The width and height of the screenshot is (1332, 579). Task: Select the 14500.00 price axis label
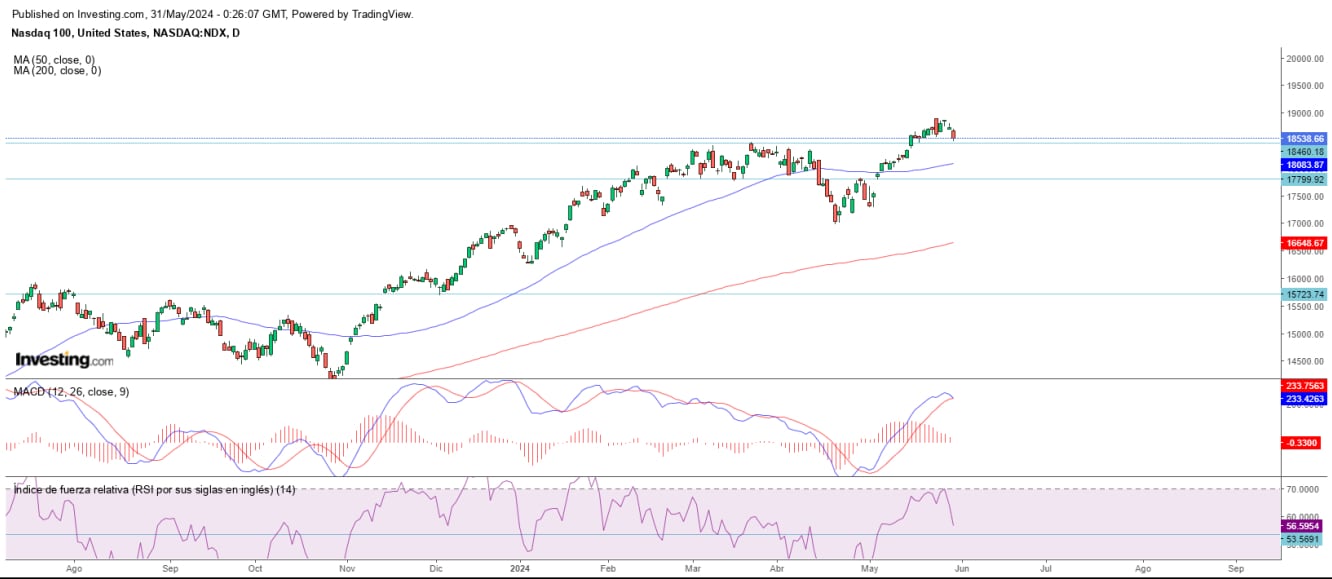coord(1305,362)
